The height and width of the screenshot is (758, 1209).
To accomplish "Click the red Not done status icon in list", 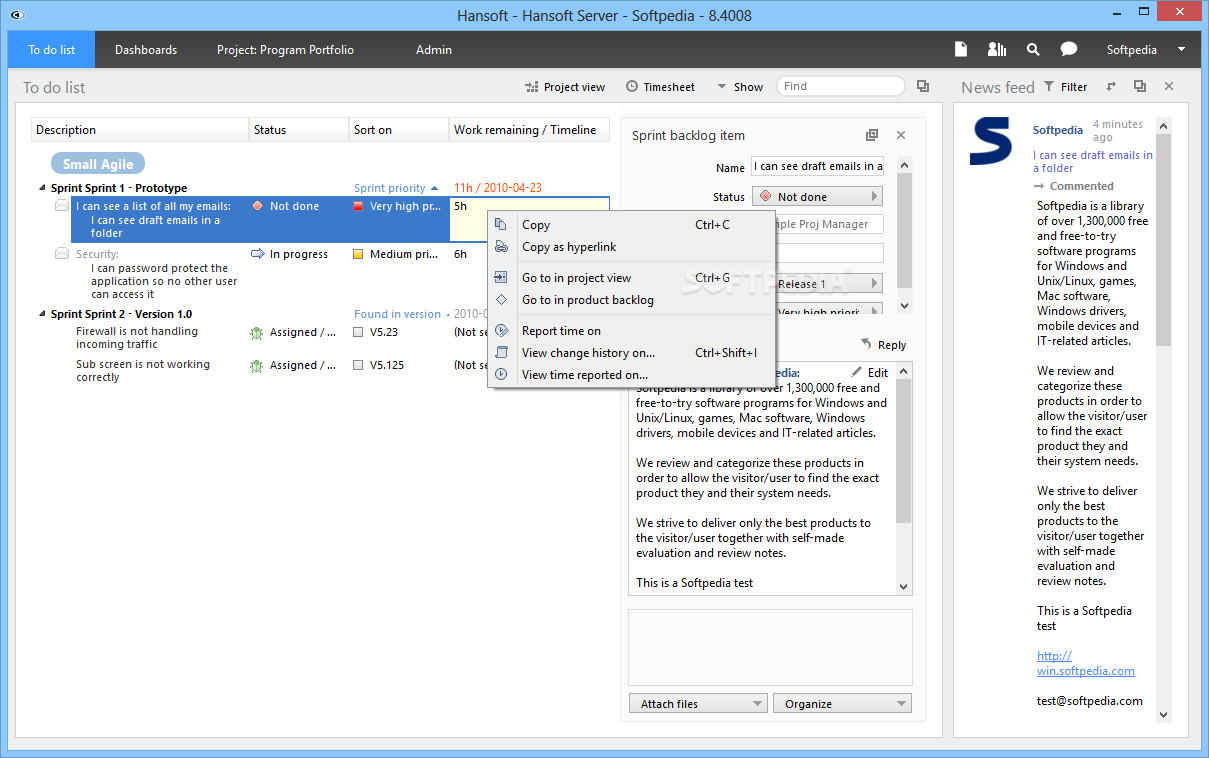I will 257,206.
